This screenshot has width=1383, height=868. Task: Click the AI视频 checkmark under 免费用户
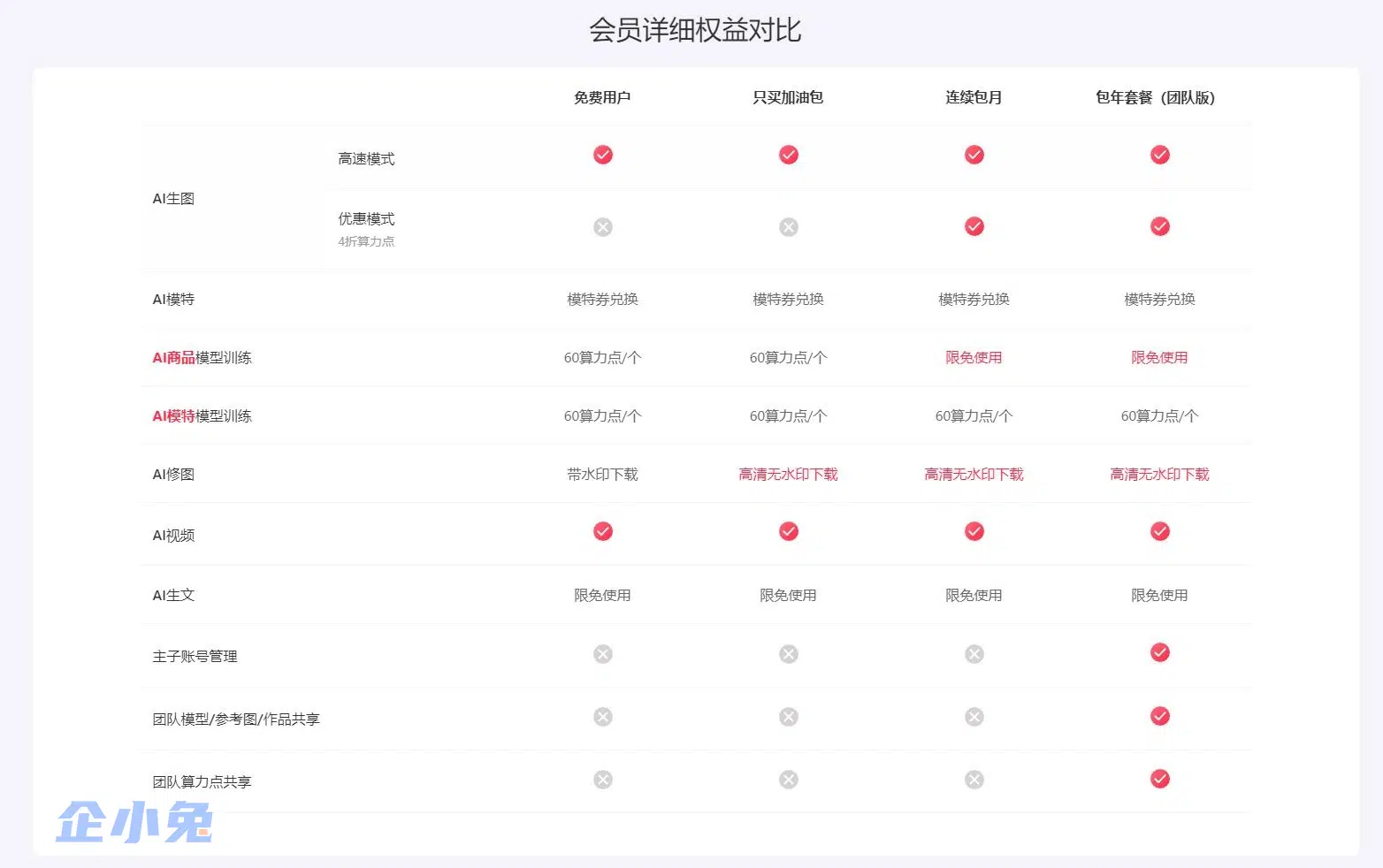point(603,531)
